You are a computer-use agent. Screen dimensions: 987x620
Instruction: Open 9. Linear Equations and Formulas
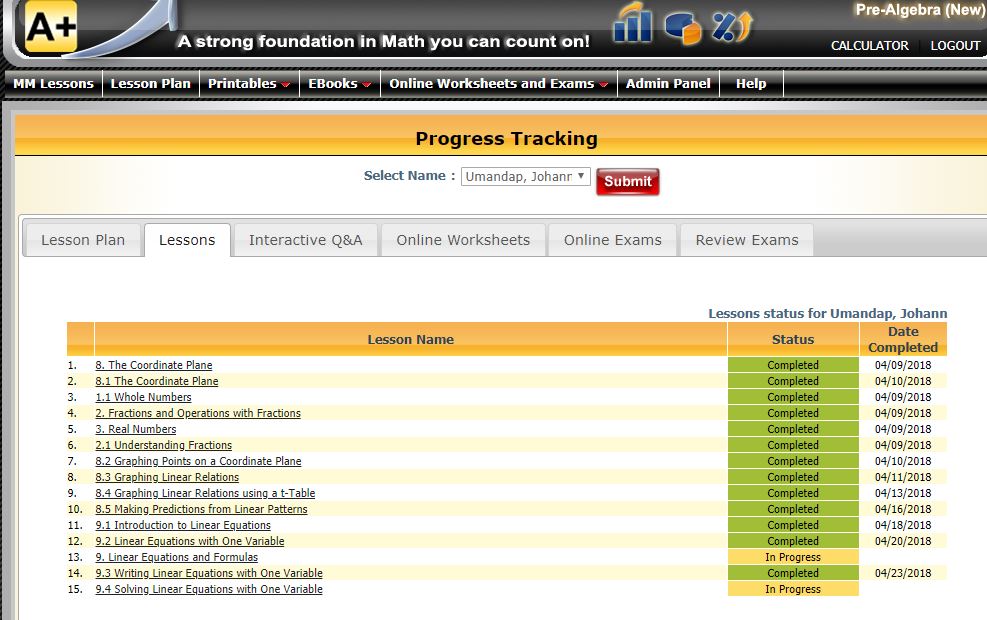177,557
